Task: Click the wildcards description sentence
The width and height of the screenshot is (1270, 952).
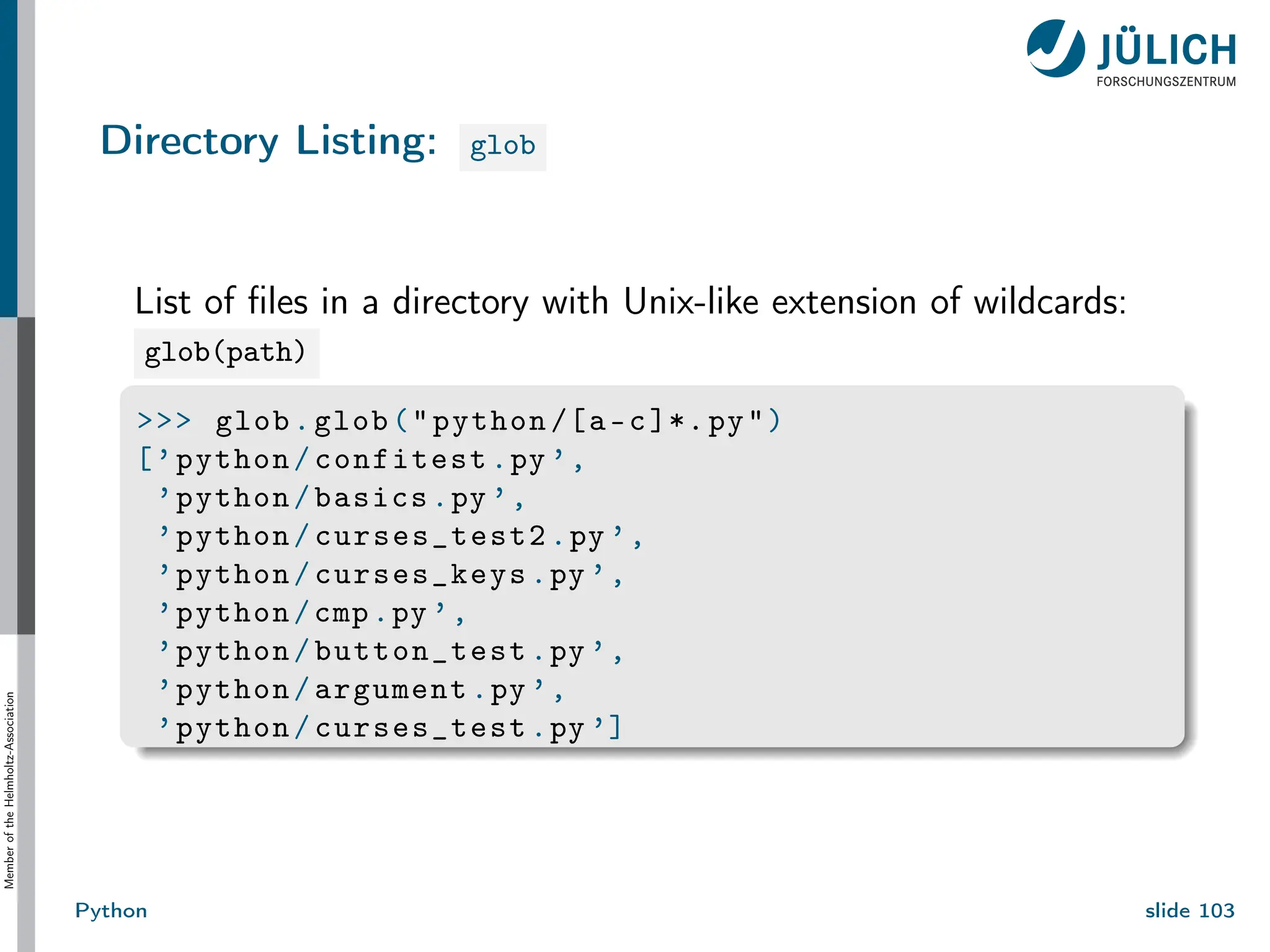Action: 630,302
